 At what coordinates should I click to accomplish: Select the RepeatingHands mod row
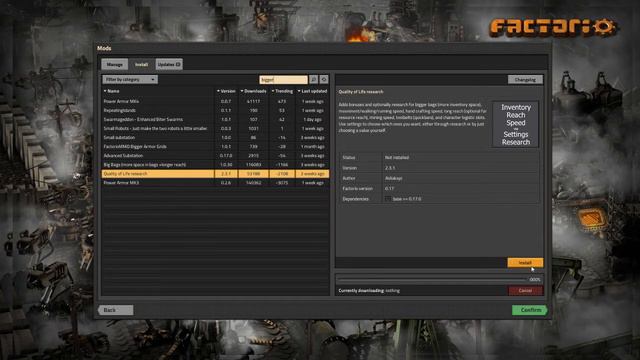tap(215, 110)
